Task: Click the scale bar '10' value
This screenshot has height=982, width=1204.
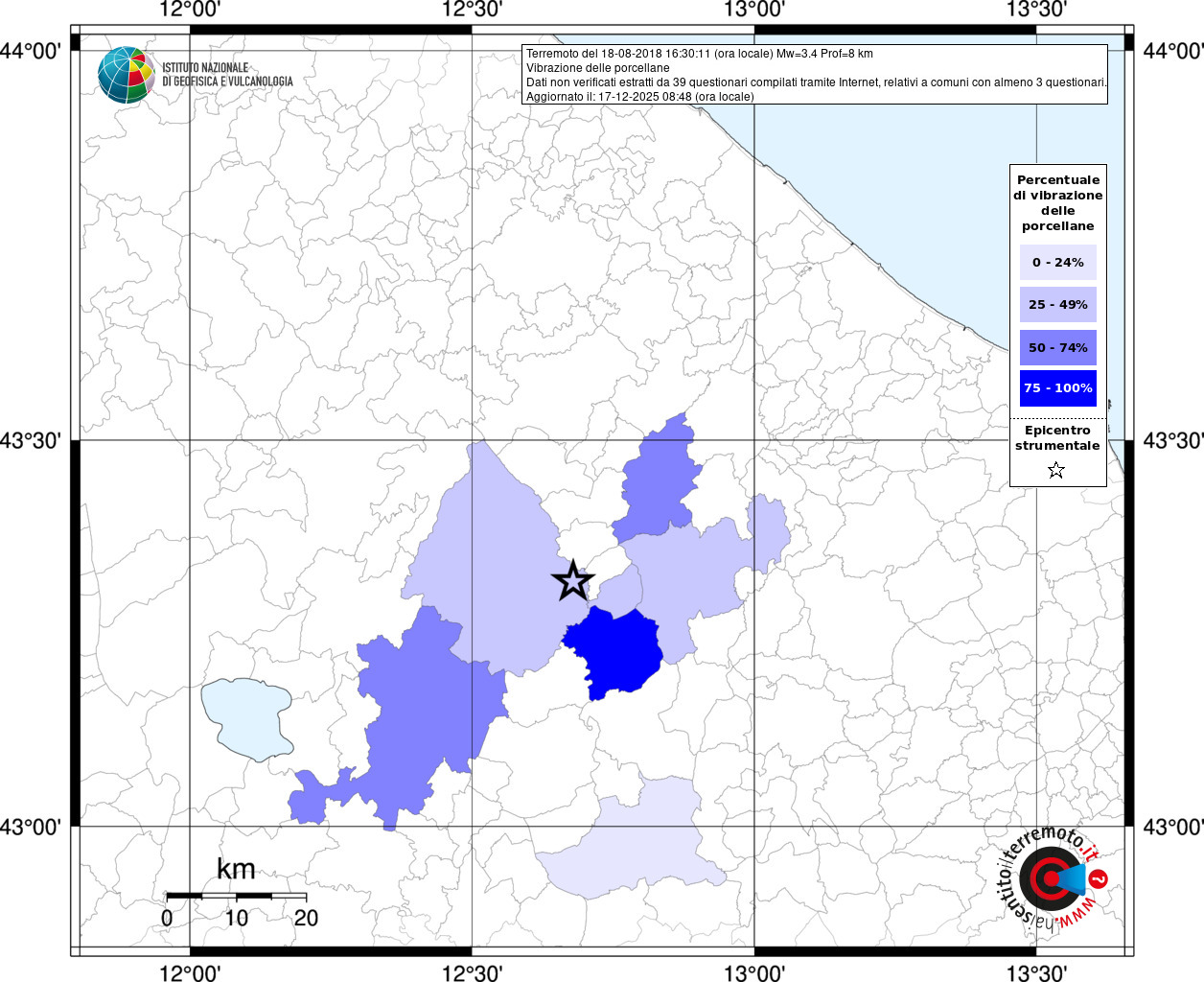Action: (236, 918)
